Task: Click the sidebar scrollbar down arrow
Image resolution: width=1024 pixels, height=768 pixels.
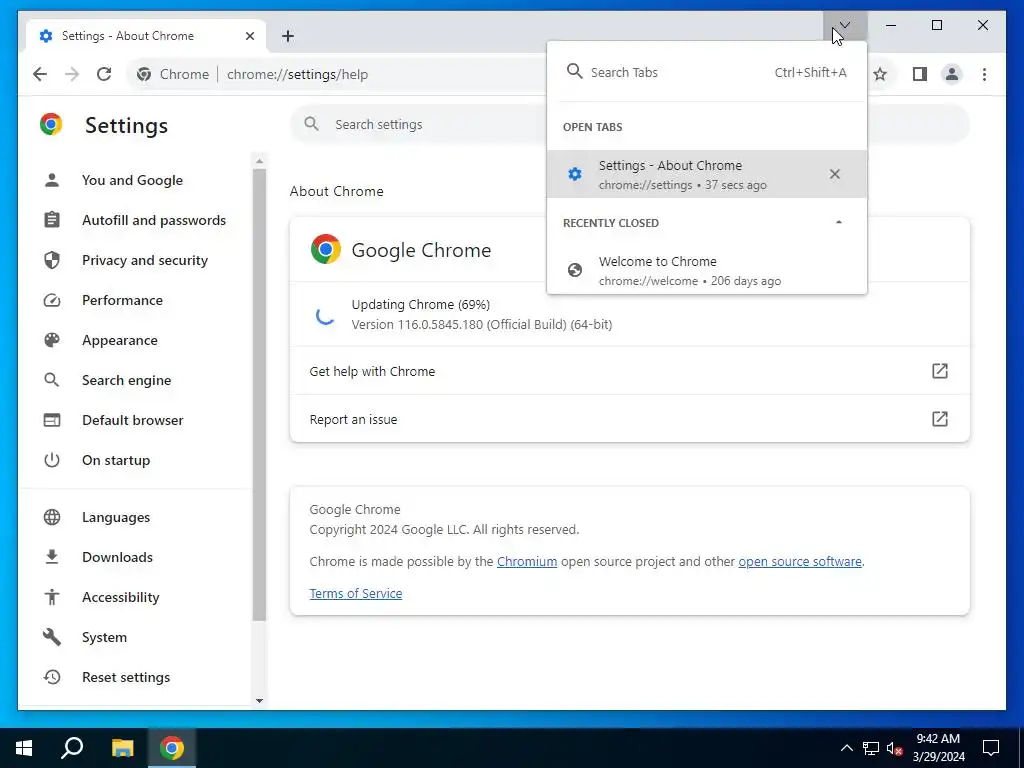Action: pos(259,701)
